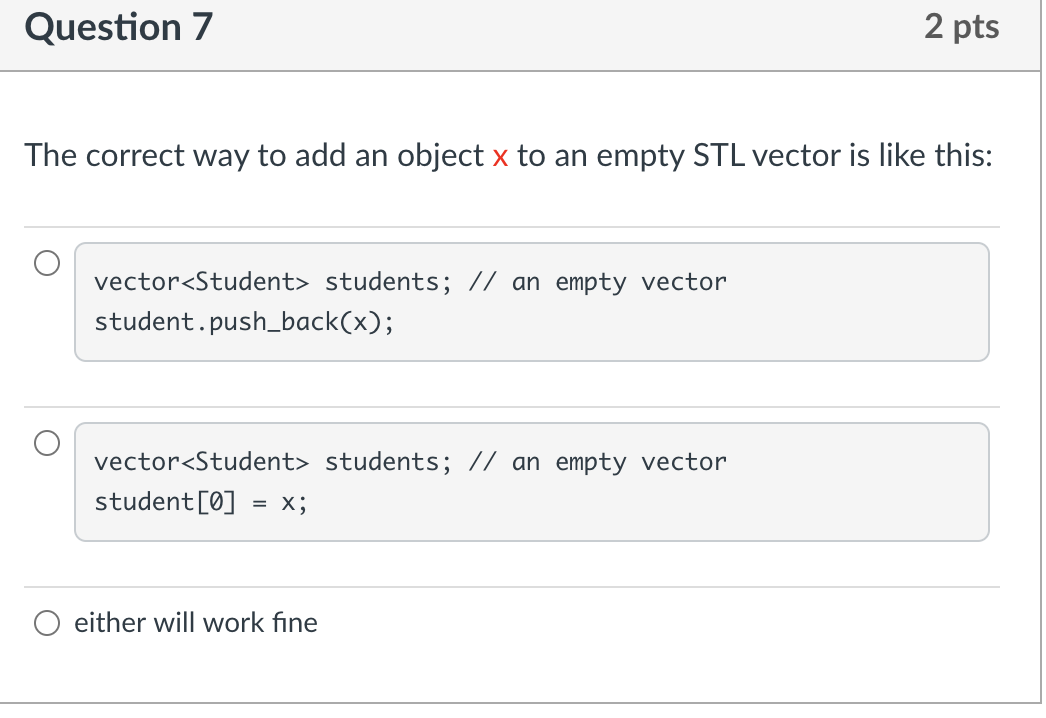Screen dimensions: 1046x718
Task: Click the "Question 7" heading
Action: point(118,28)
